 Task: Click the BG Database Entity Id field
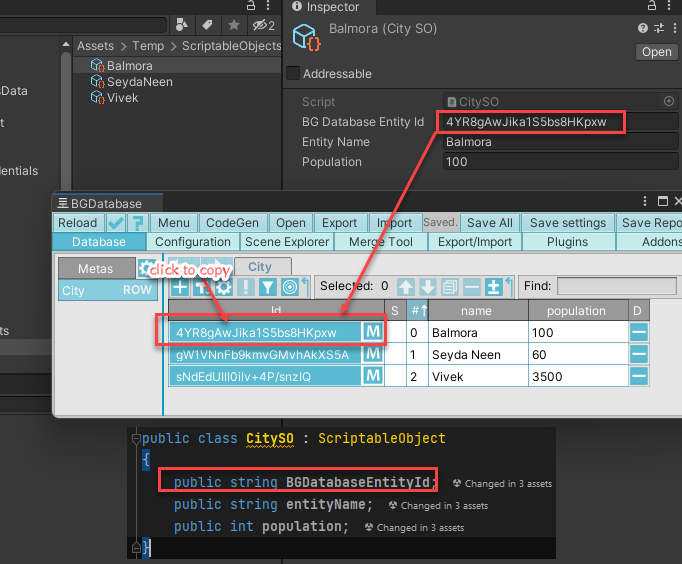pyautogui.click(x=560, y=122)
